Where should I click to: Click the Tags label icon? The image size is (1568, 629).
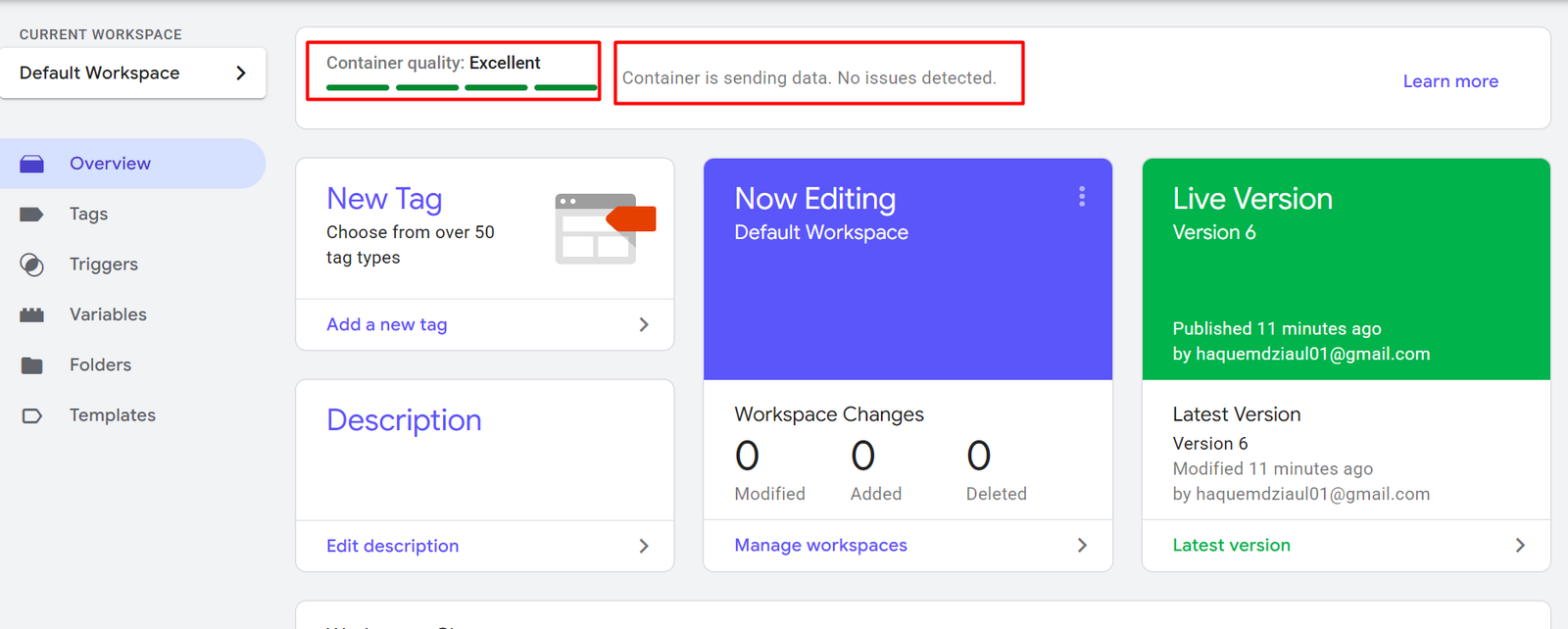pyautogui.click(x=32, y=215)
